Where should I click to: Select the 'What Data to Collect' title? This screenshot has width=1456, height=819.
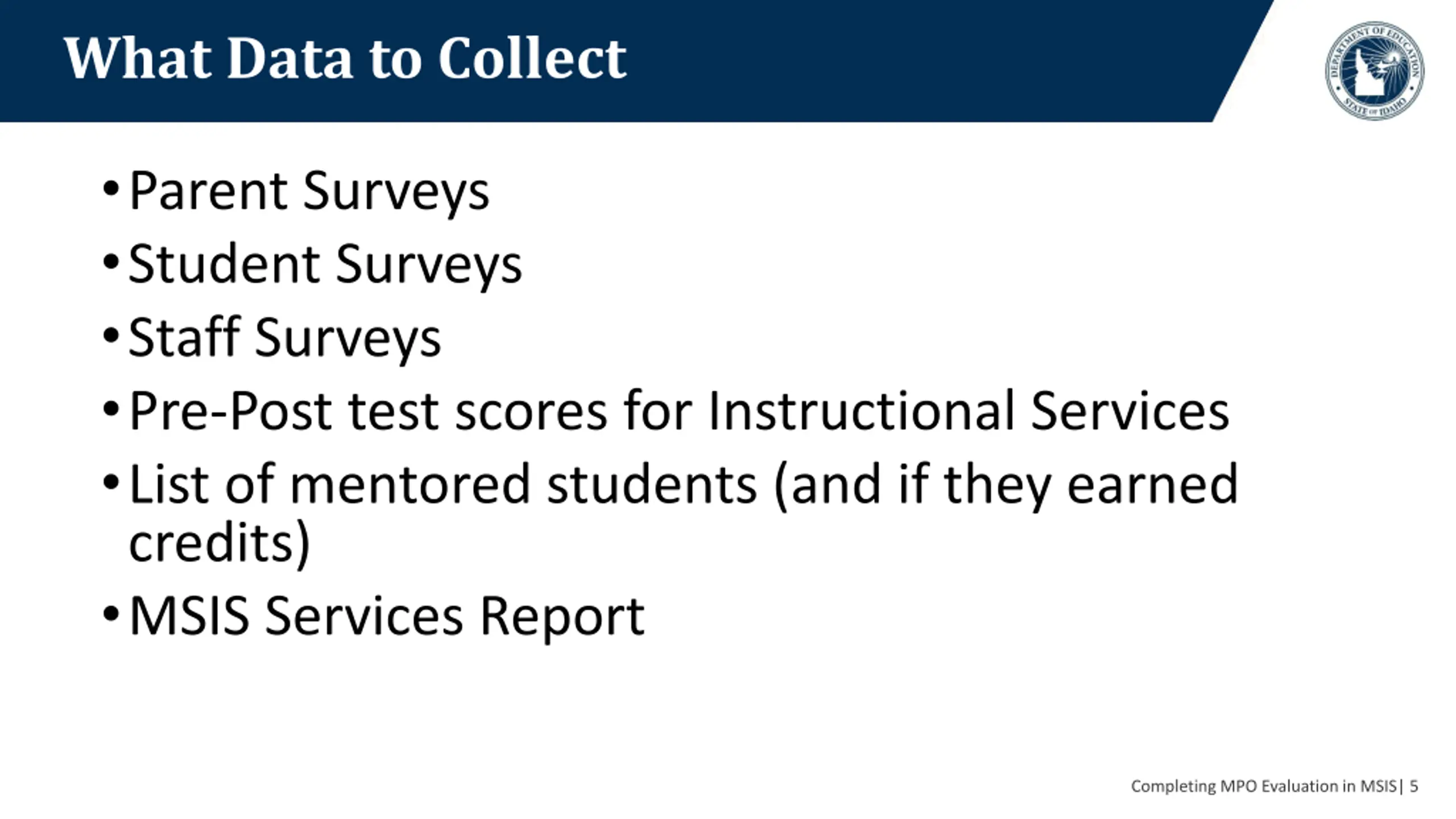click(x=345, y=59)
